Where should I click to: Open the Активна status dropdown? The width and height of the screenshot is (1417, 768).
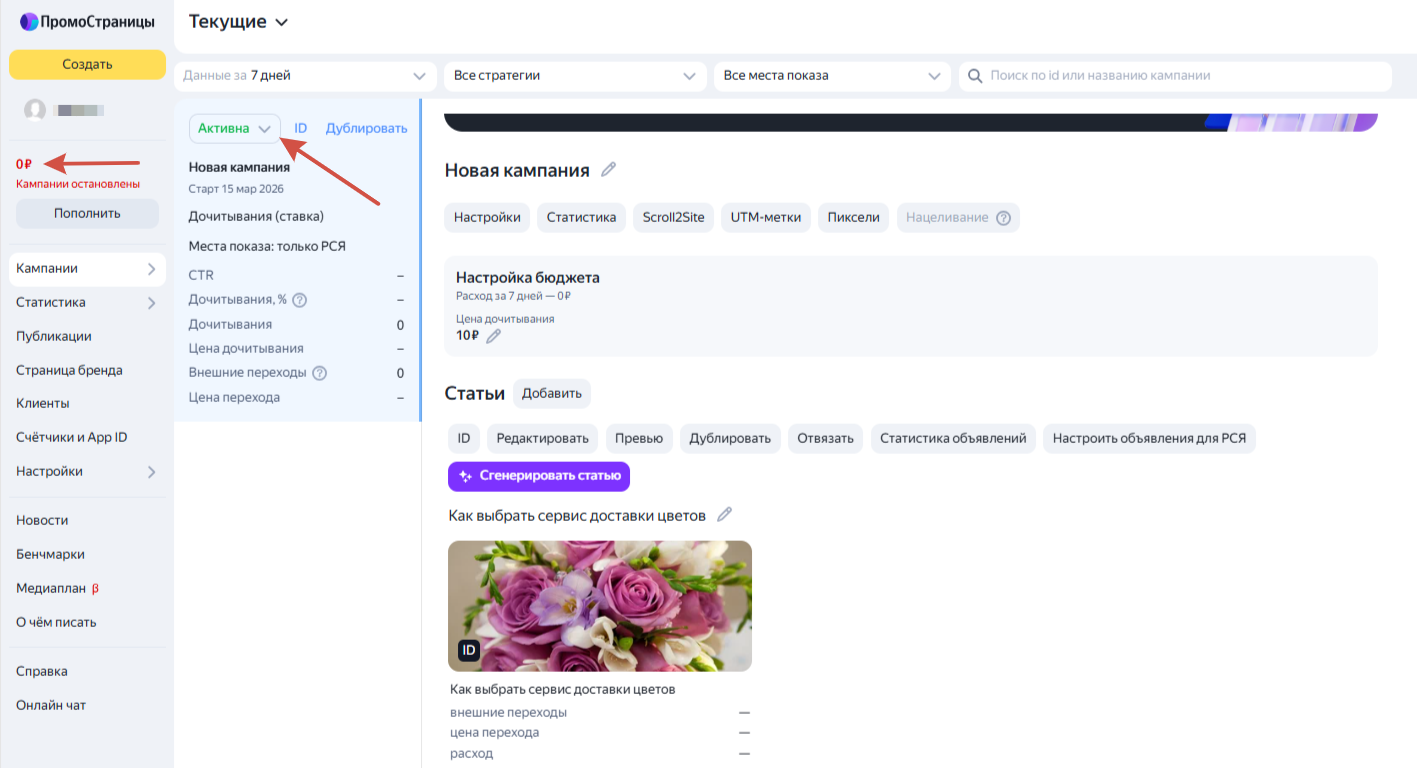[235, 128]
